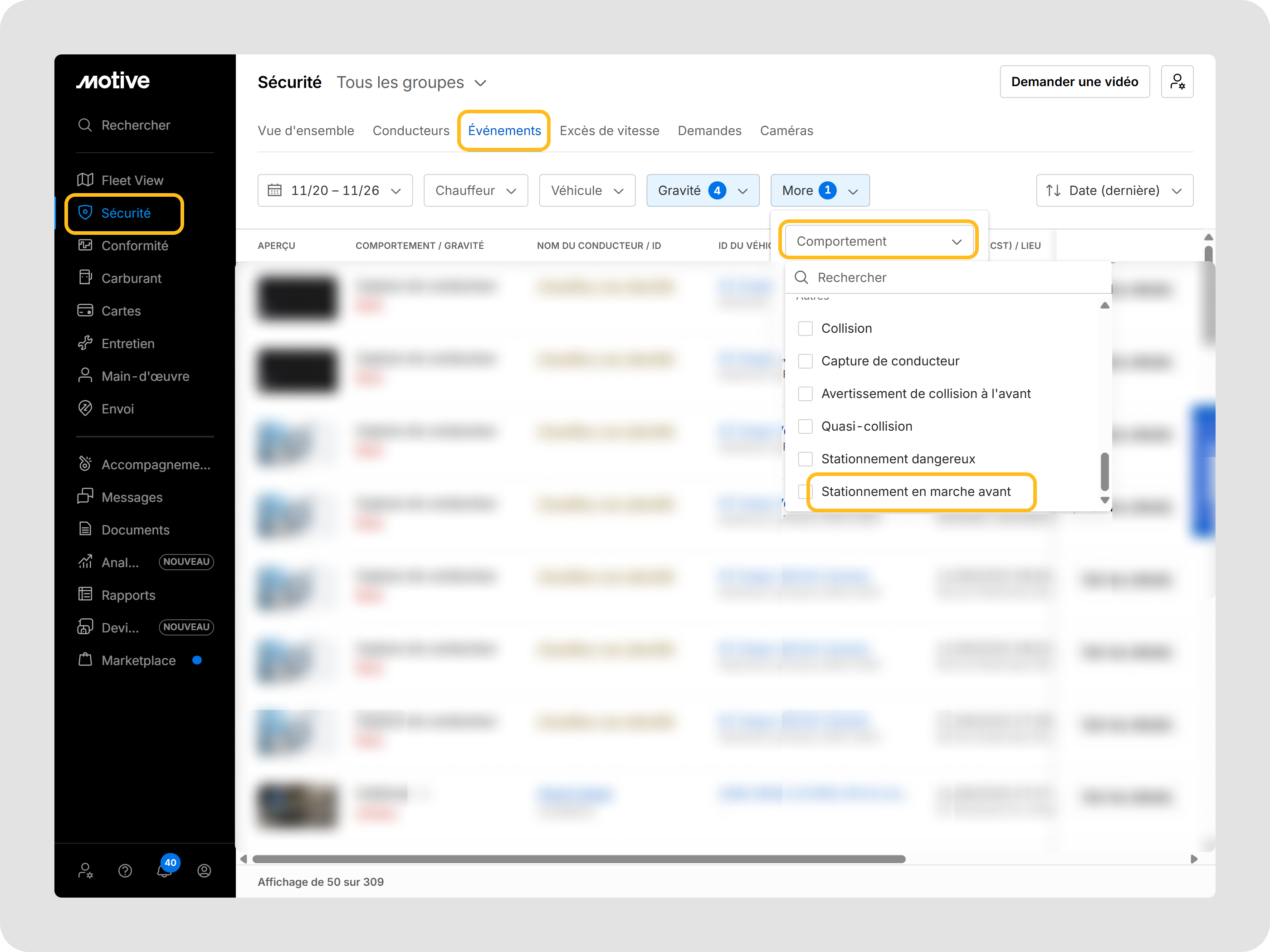This screenshot has height=952, width=1270.
Task: Open Entretien wrench icon in sidebar
Action: pos(85,343)
